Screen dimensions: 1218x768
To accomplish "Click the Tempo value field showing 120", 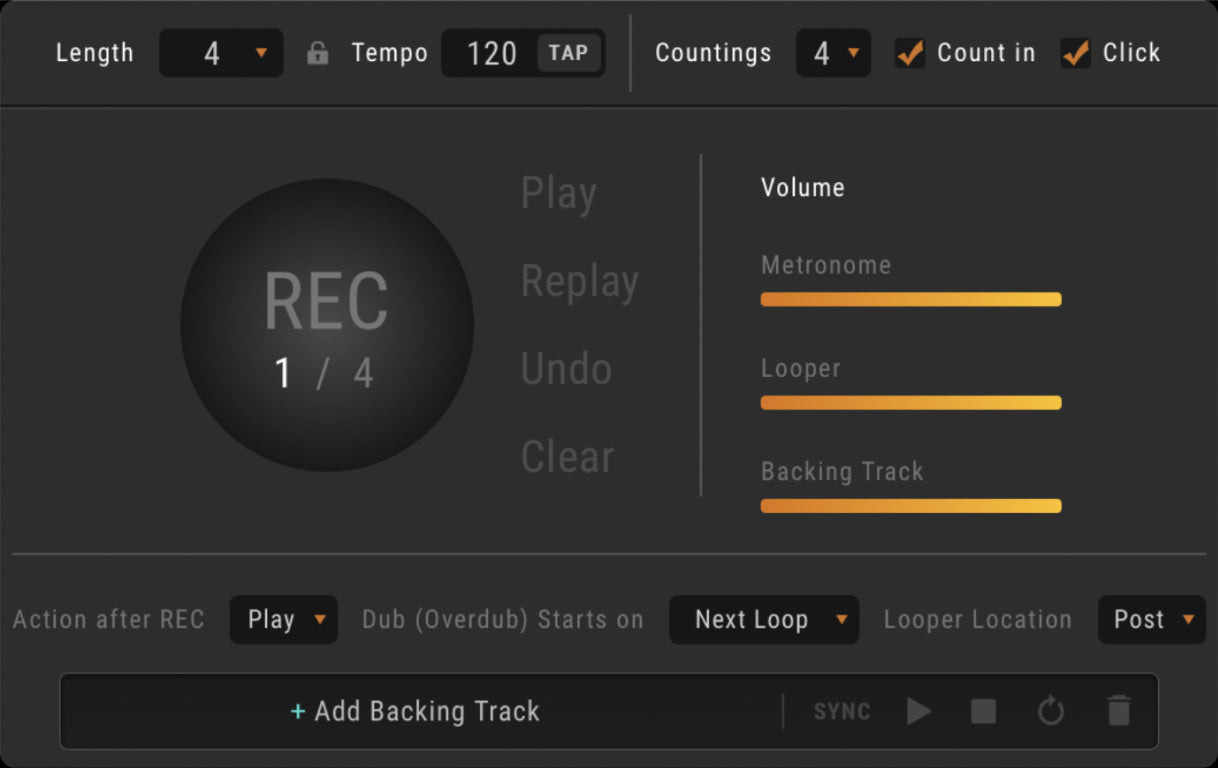I will tap(491, 53).
